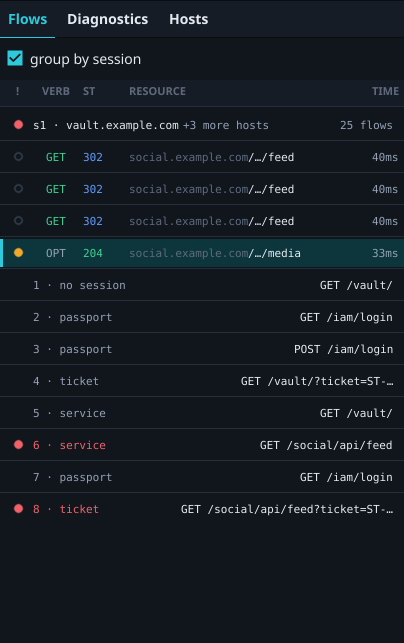Select step 8 ticket GET /social/api/feed?ticket

[x=202, y=509]
